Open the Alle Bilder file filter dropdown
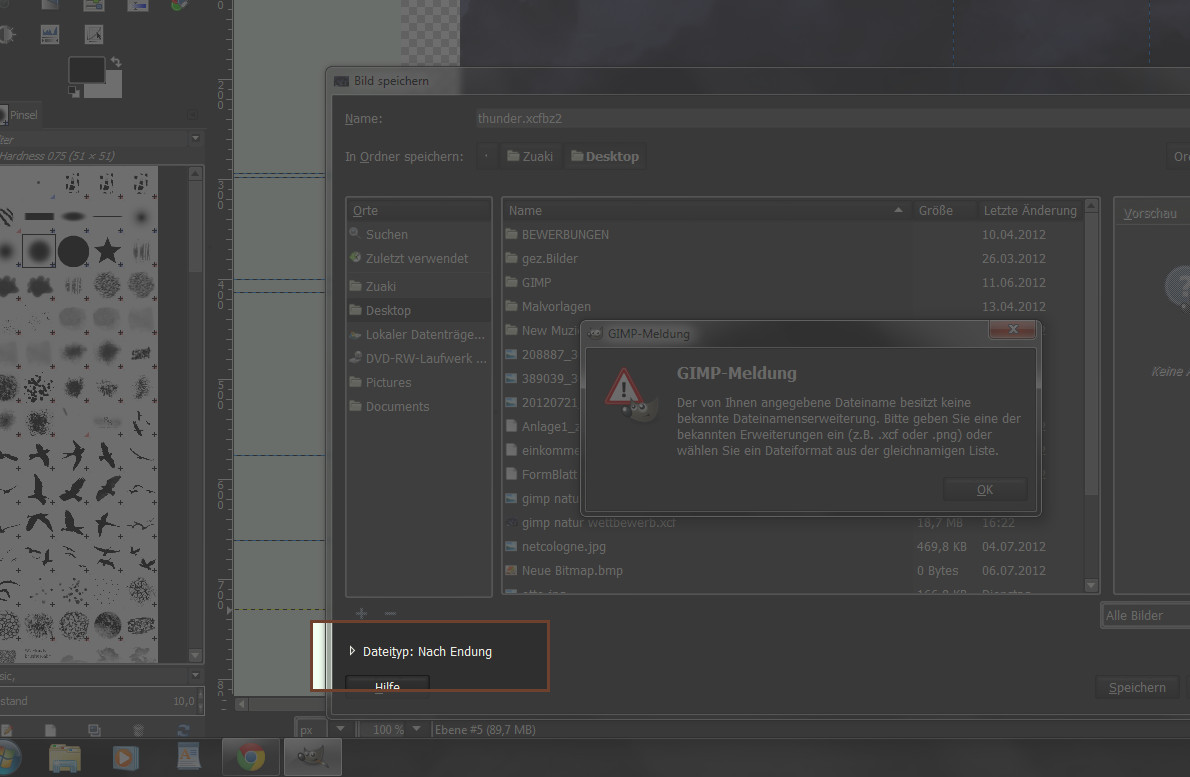 coord(1145,615)
